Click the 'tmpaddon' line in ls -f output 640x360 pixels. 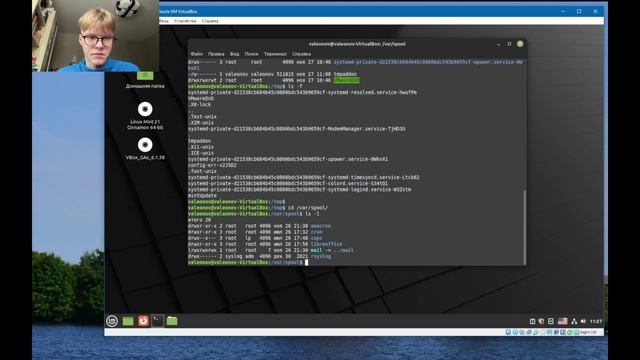pos(199,141)
